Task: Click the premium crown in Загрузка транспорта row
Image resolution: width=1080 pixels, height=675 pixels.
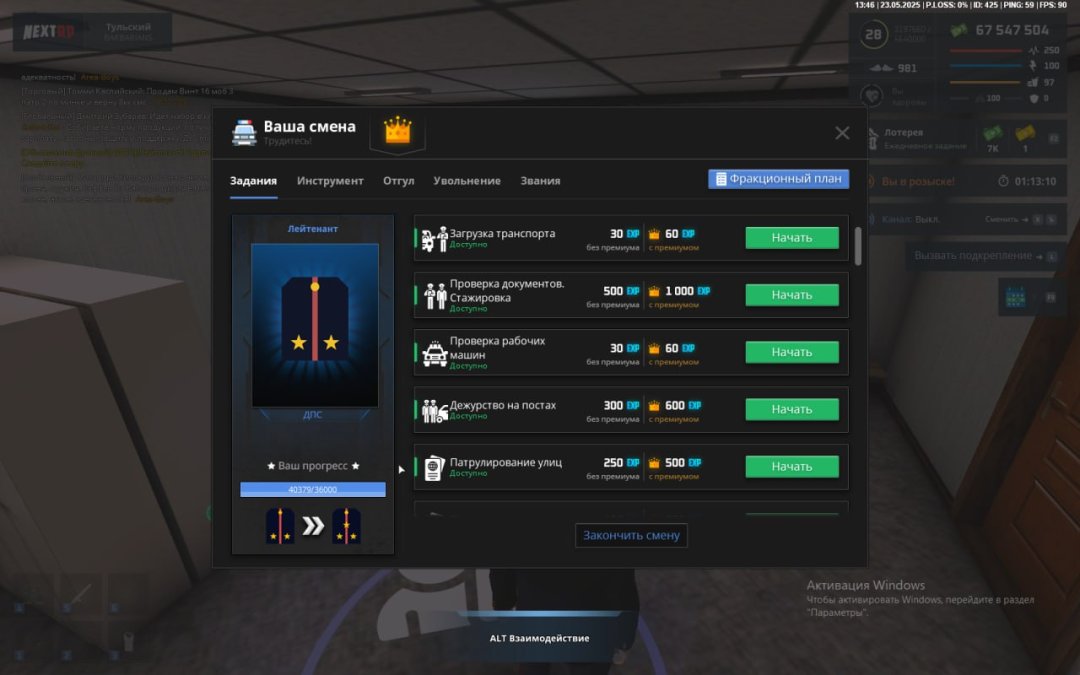Action: coord(654,234)
